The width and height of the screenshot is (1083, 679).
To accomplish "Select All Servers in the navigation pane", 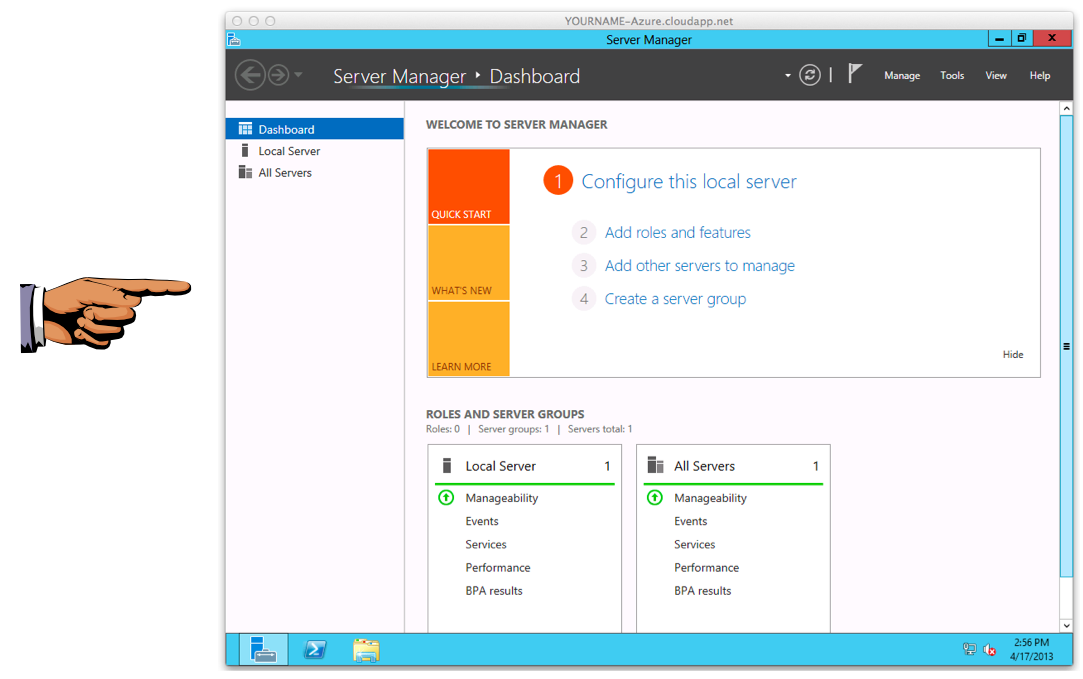I will 315,172.
